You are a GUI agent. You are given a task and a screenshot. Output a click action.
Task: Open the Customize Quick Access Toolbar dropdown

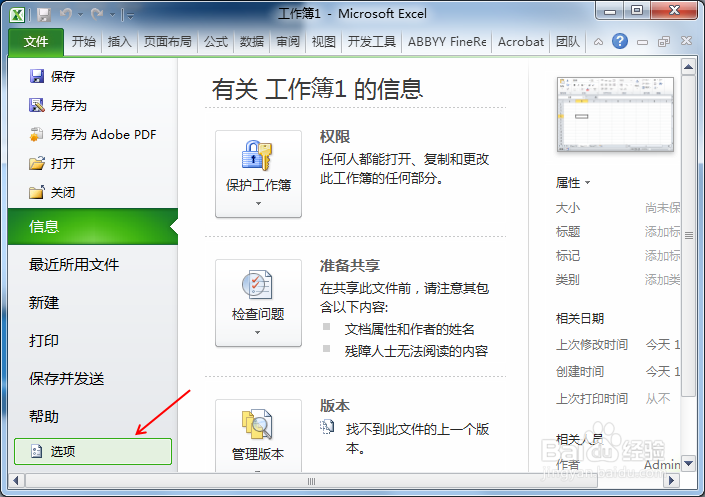(130, 16)
